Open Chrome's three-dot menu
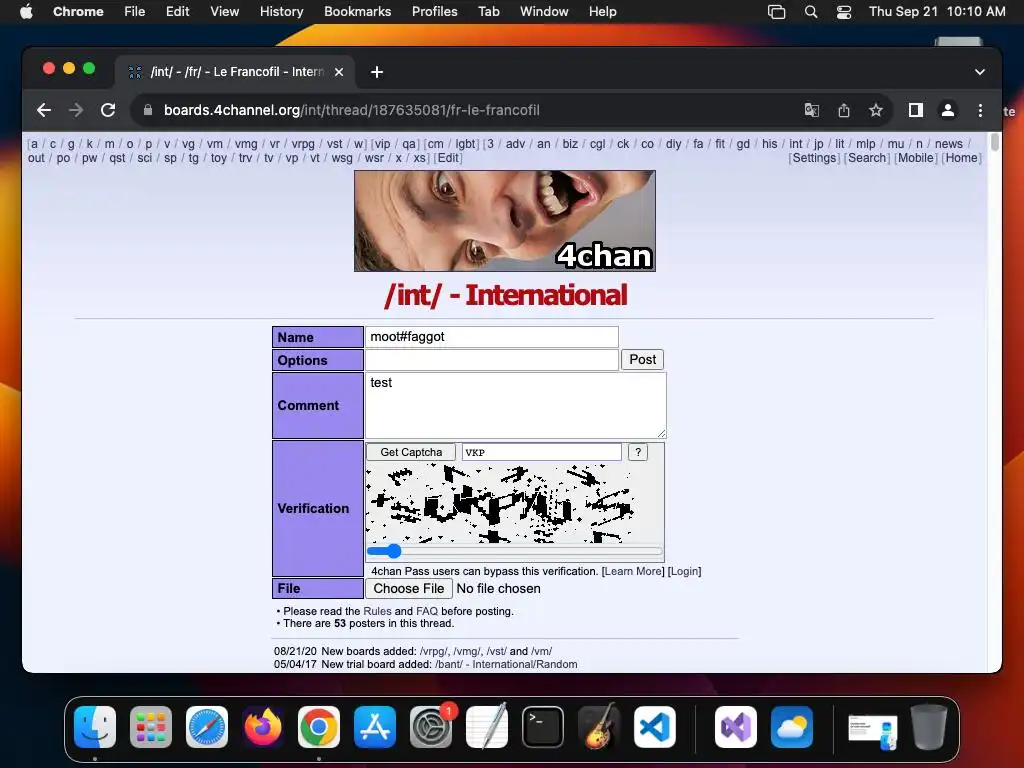The image size is (1024, 768). click(x=980, y=110)
